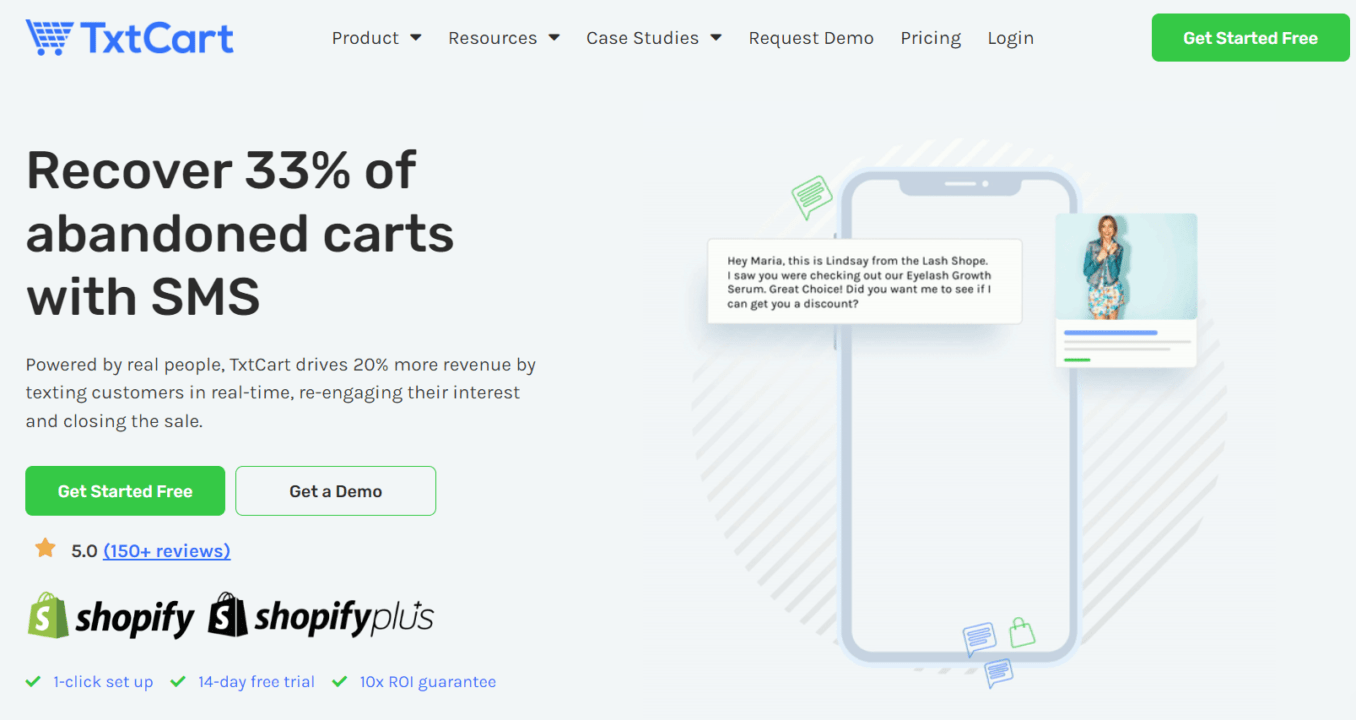Open the Request Demo page

(x=811, y=38)
